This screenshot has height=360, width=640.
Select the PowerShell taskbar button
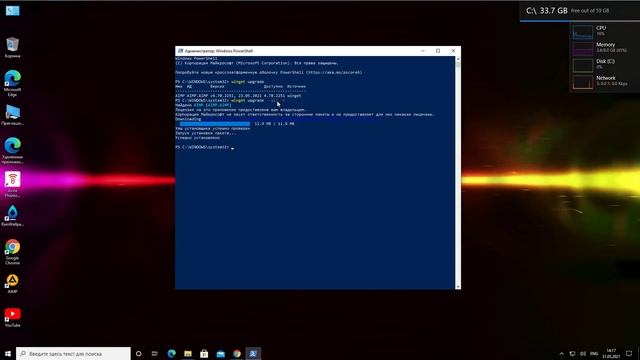[x=253, y=353]
